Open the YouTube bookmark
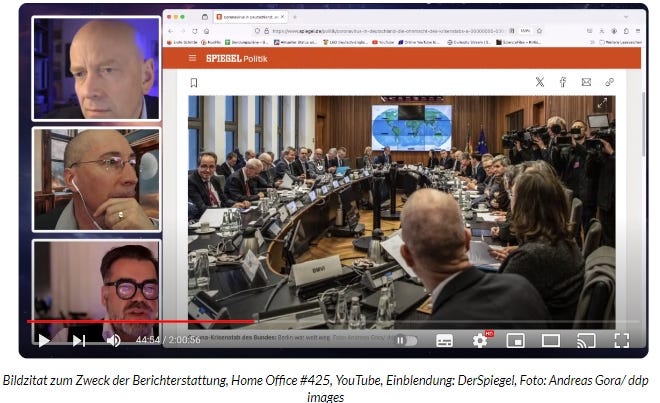The image size is (660, 403). point(383,43)
